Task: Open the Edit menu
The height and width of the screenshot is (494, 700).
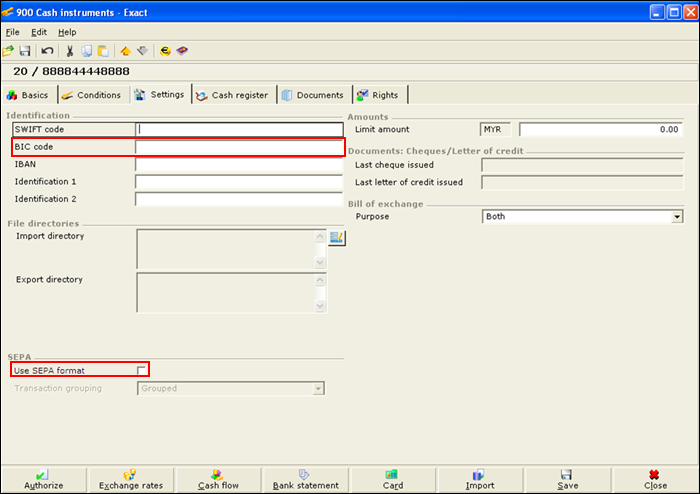Action: [x=38, y=32]
